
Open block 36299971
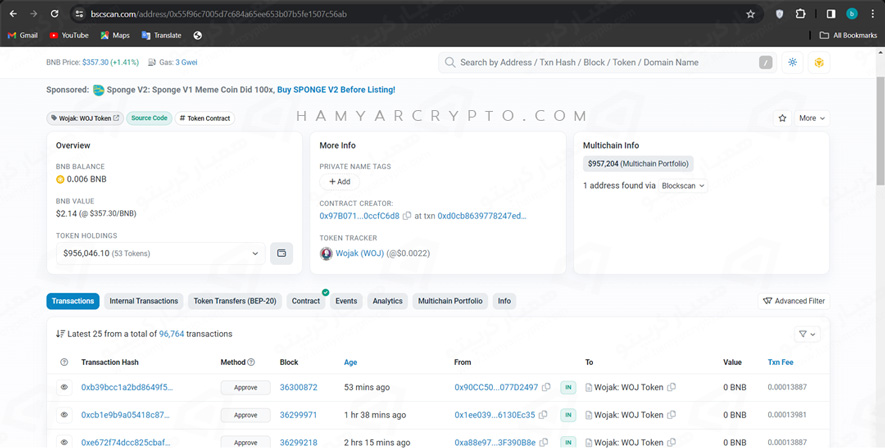(299, 415)
